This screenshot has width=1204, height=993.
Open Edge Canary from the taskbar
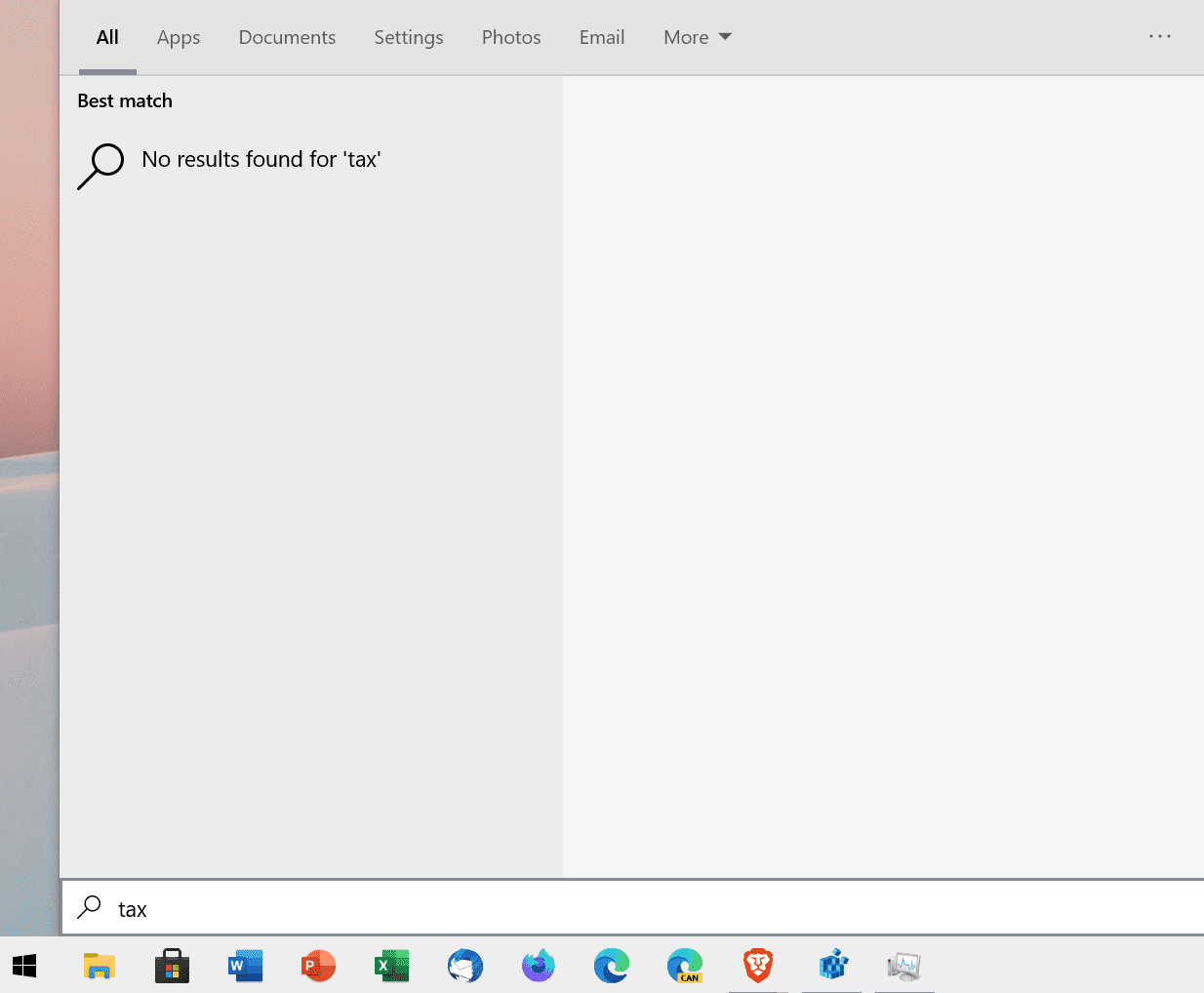pos(685,966)
